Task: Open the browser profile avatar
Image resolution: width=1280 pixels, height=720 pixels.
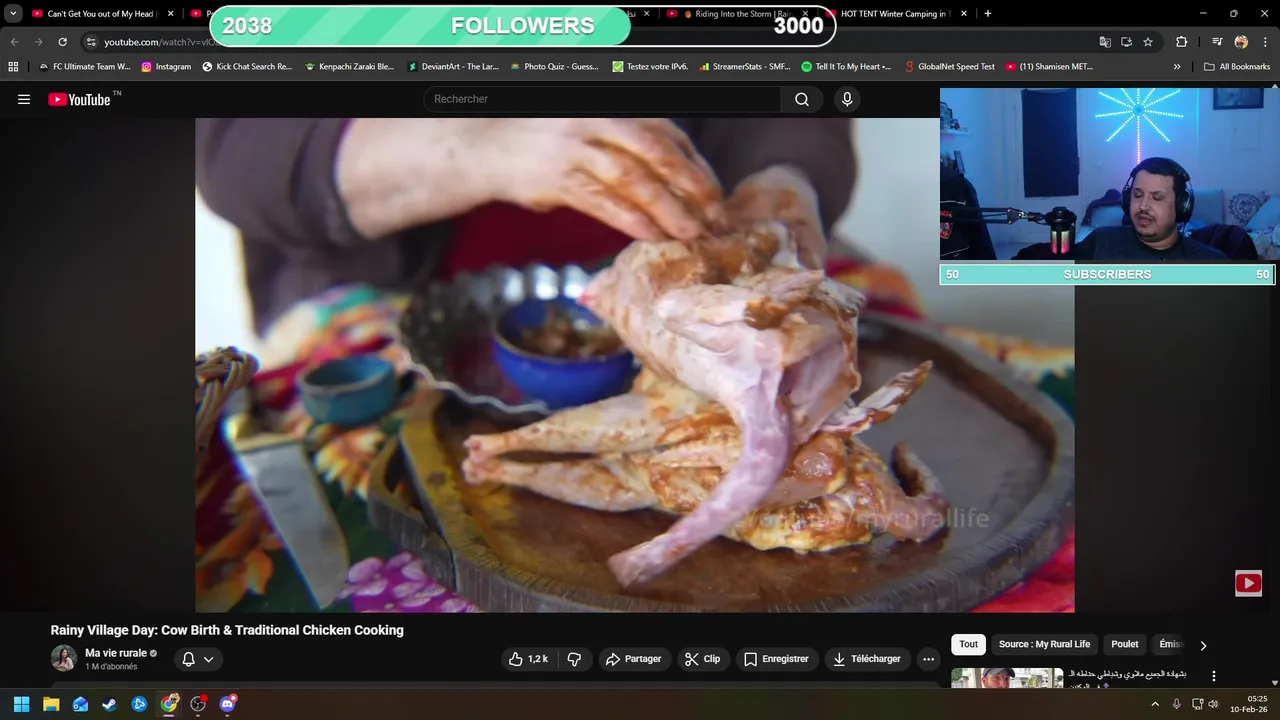Action: point(1241,42)
